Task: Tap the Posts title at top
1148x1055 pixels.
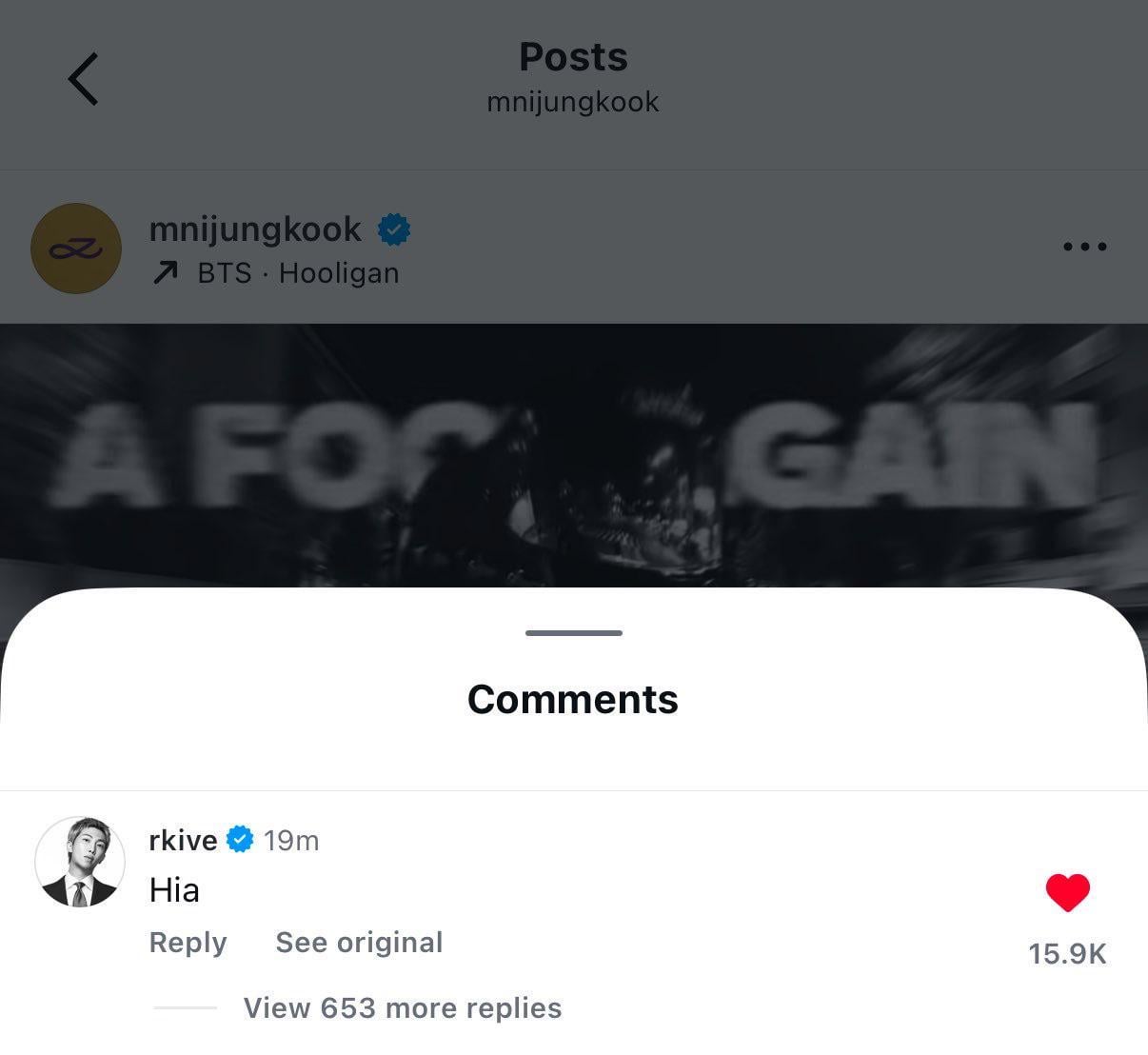Action: click(x=573, y=57)
